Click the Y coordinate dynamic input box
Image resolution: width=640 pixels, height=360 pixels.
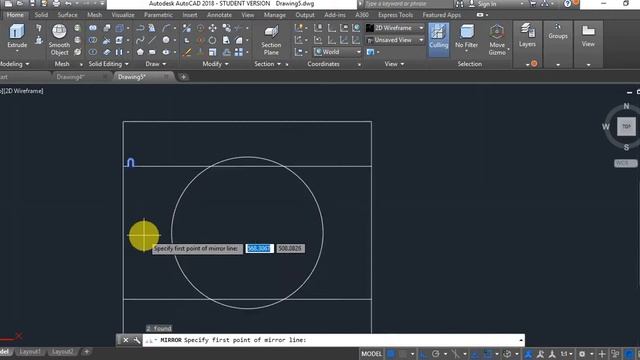tap(290, 248)
